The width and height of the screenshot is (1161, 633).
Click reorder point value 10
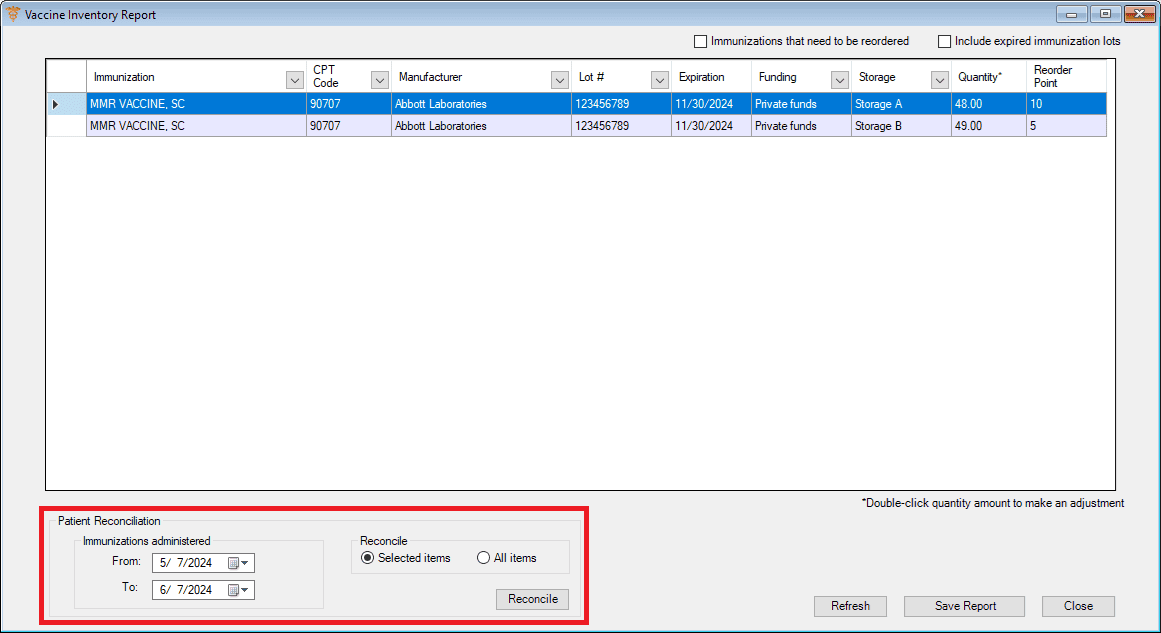[1066, 104]
